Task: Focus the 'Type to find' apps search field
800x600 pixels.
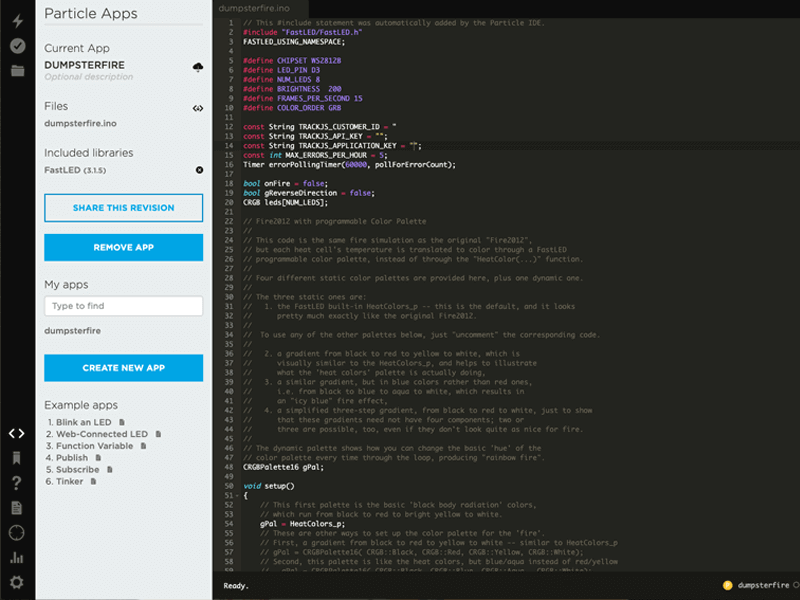Action: (123, 306)
